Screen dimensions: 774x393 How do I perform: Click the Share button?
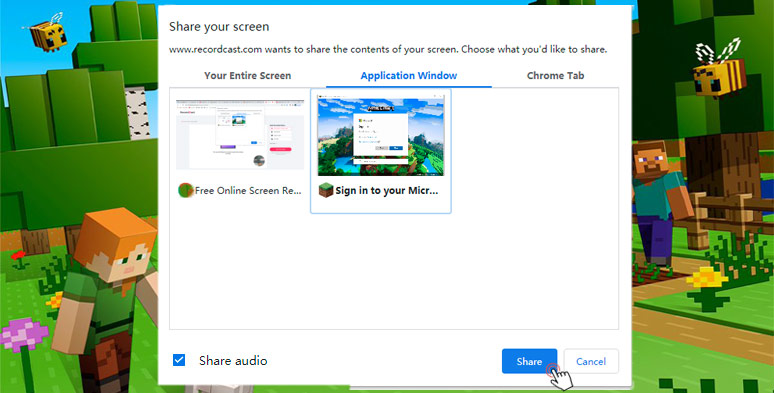click(x=529, y=361)
